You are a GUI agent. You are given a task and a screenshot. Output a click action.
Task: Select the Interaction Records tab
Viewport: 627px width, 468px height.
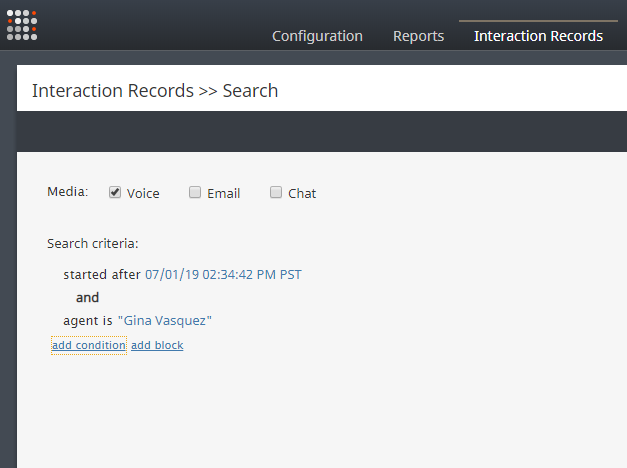pos(538,36)
